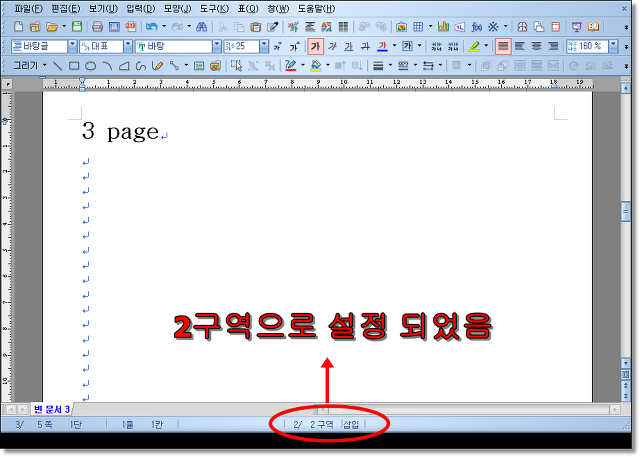Save the document with the green disk icon
640x457 pixels.
77,27
